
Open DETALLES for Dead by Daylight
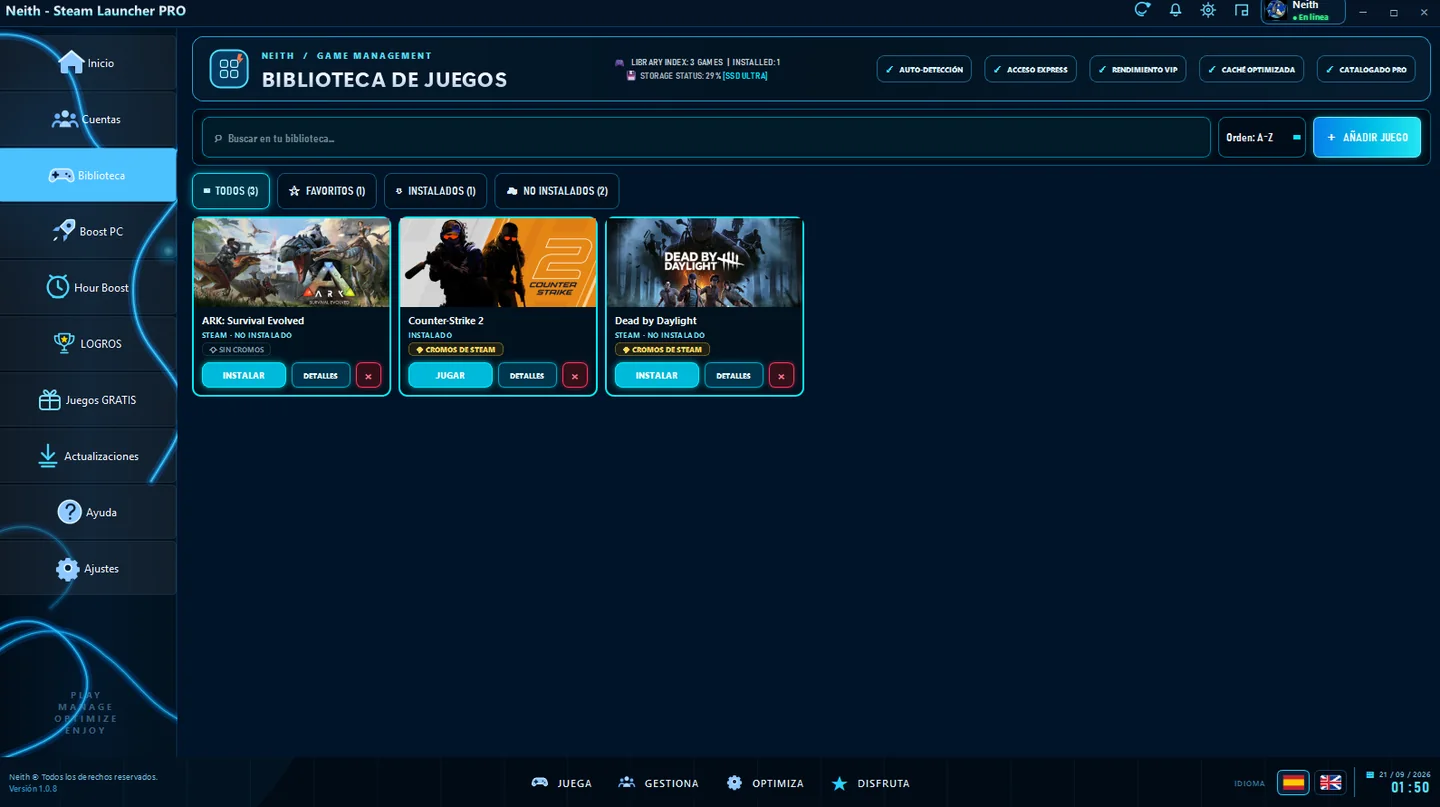734,375
